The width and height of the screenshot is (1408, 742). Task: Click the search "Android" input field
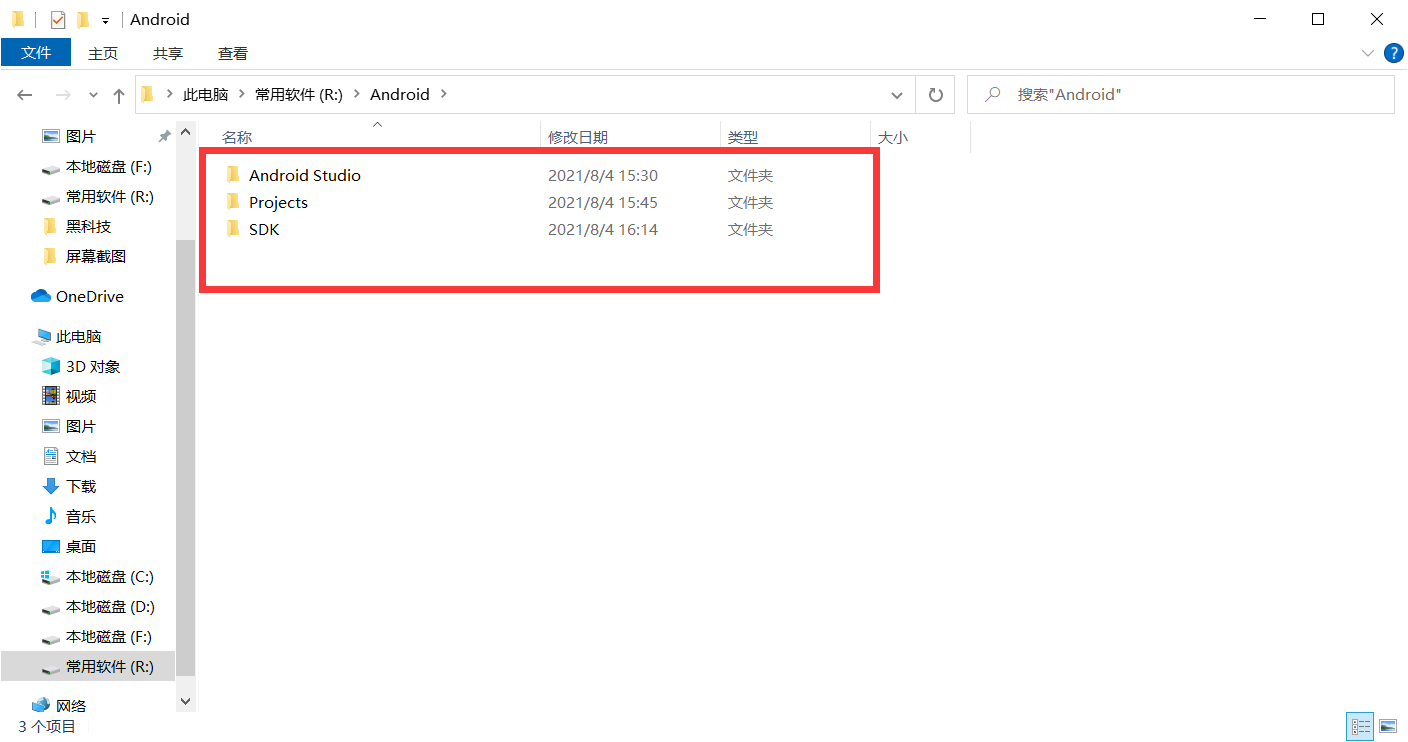(1180, 94)
